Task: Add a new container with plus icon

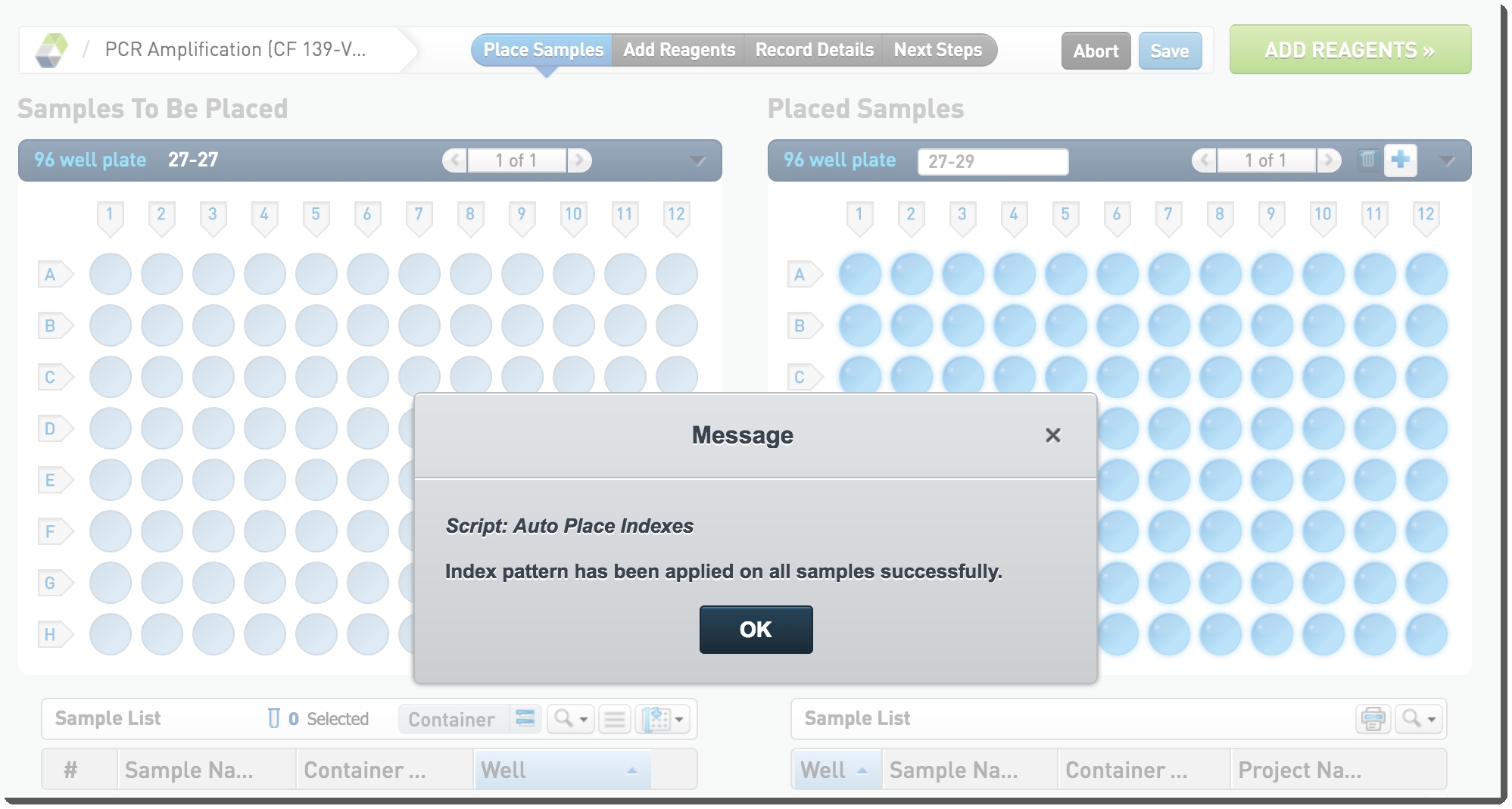Action: [1400, 160]
